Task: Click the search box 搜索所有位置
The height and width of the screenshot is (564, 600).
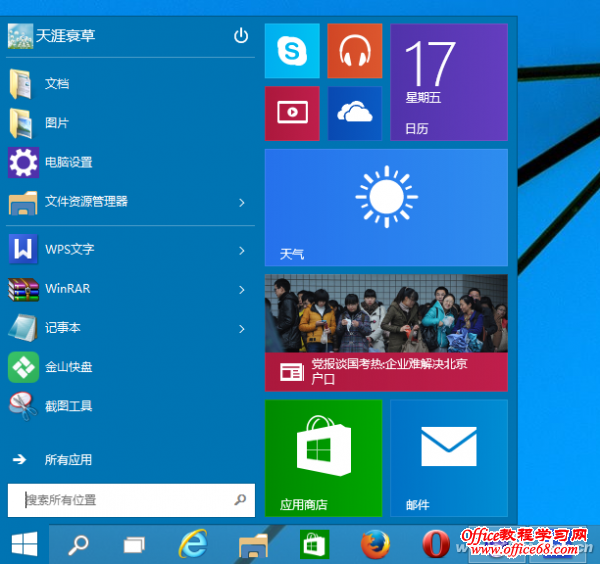Action: (131, 500)
